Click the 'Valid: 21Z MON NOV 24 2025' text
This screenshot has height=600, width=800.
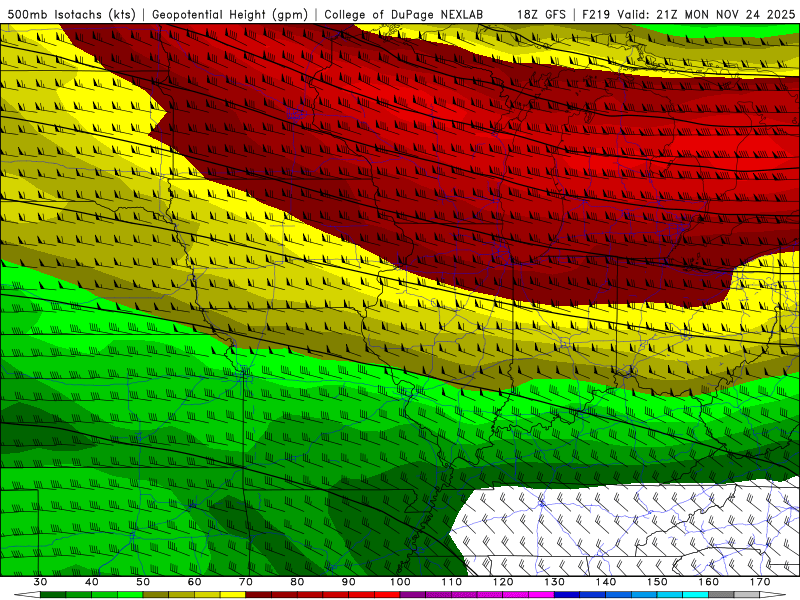click(x=706, y=14)
